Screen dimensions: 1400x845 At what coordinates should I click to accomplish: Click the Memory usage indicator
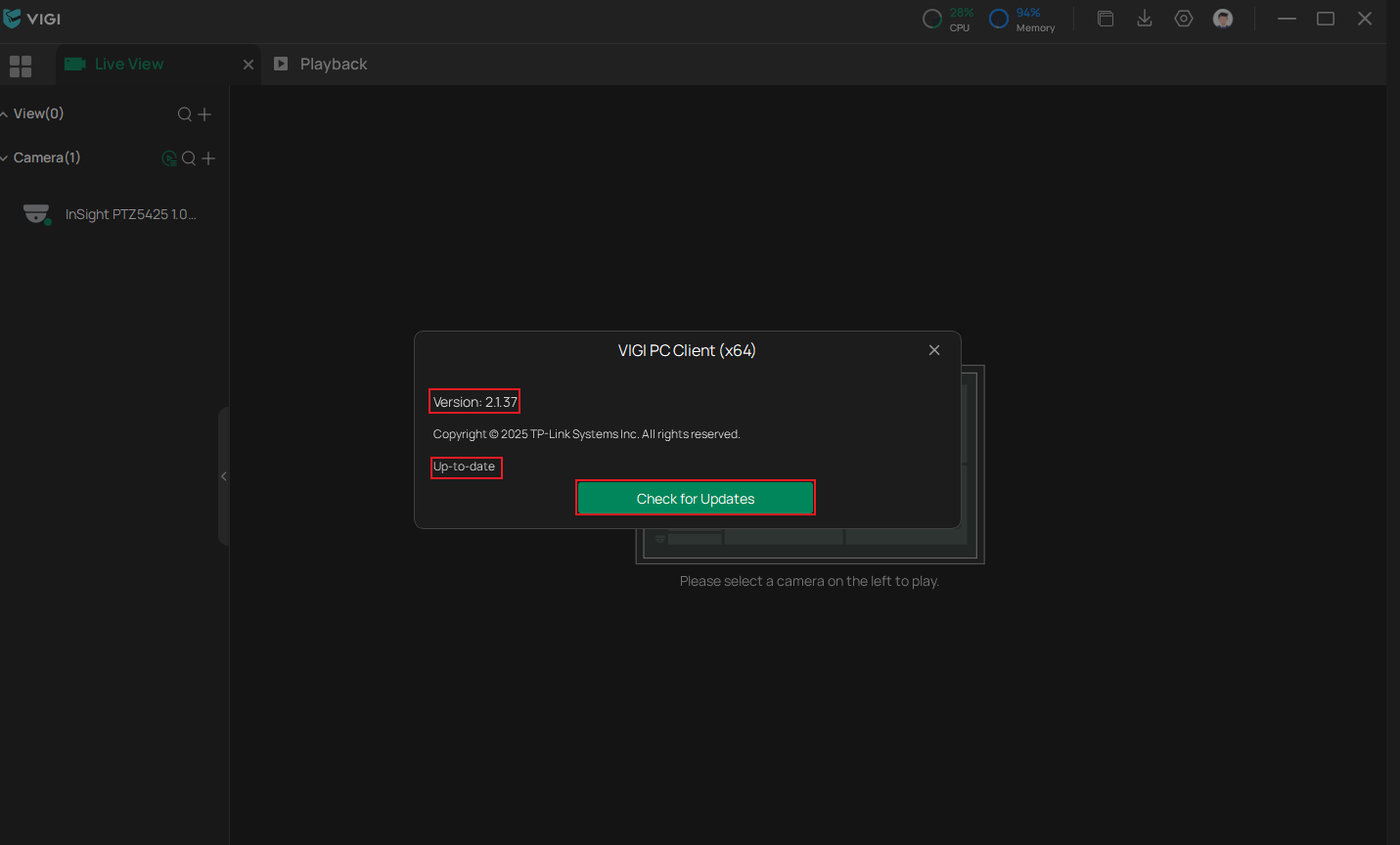(x=1022, y=19)
